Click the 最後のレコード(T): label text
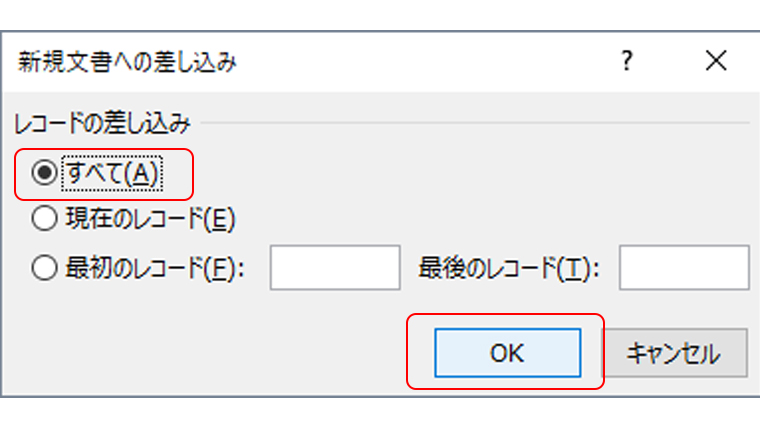The width and height of the screenshot is (760, 428). click(509, 268)
